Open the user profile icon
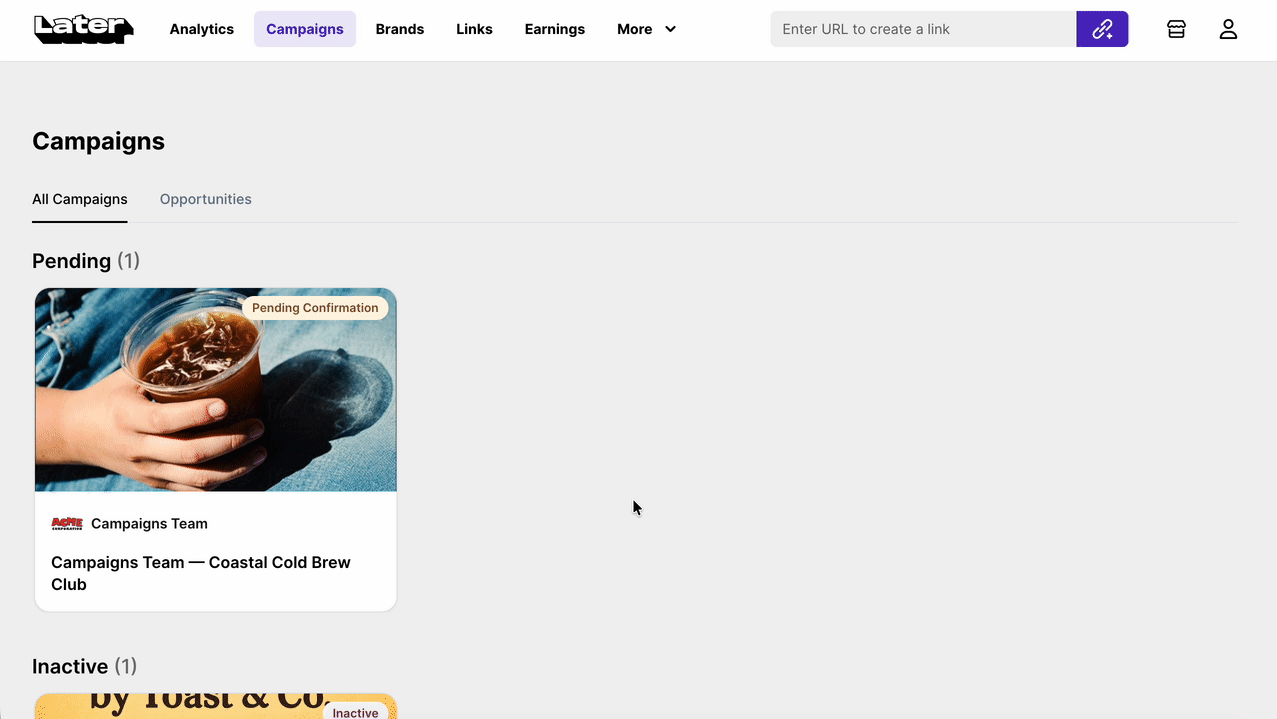This screenshot has height=719, width=1277. point(1228,29)
